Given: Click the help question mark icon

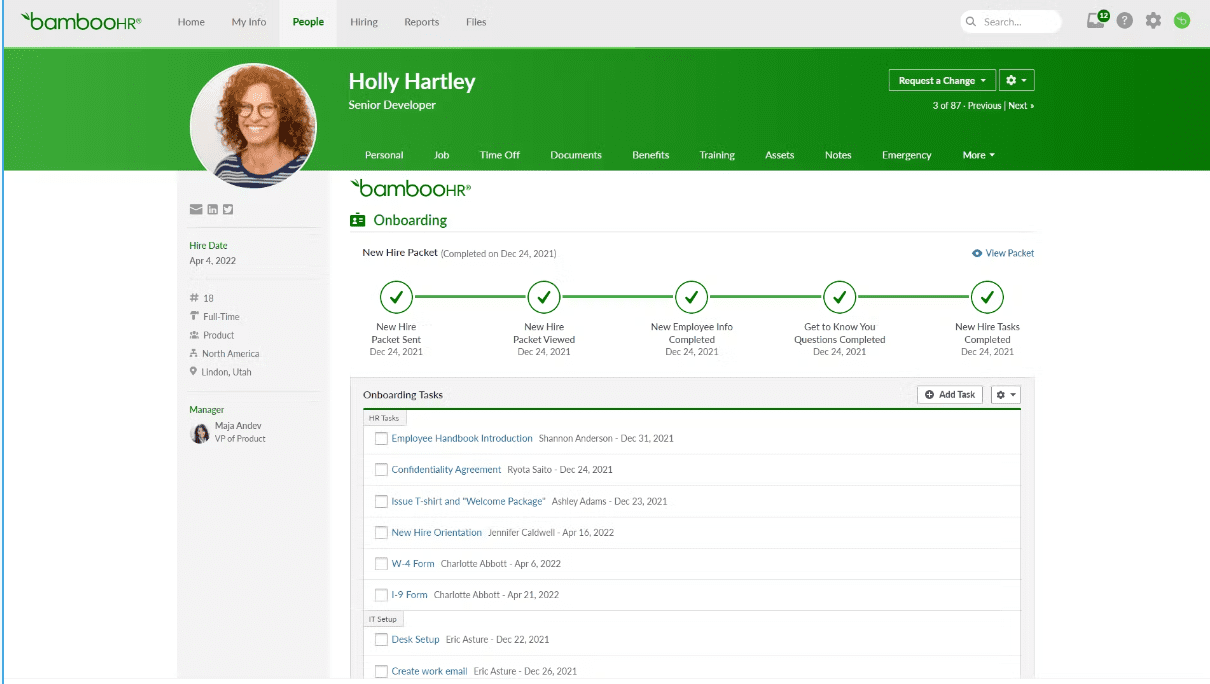Looking at the screenshot, I should pyautogui.click(x=1123, y=20).
